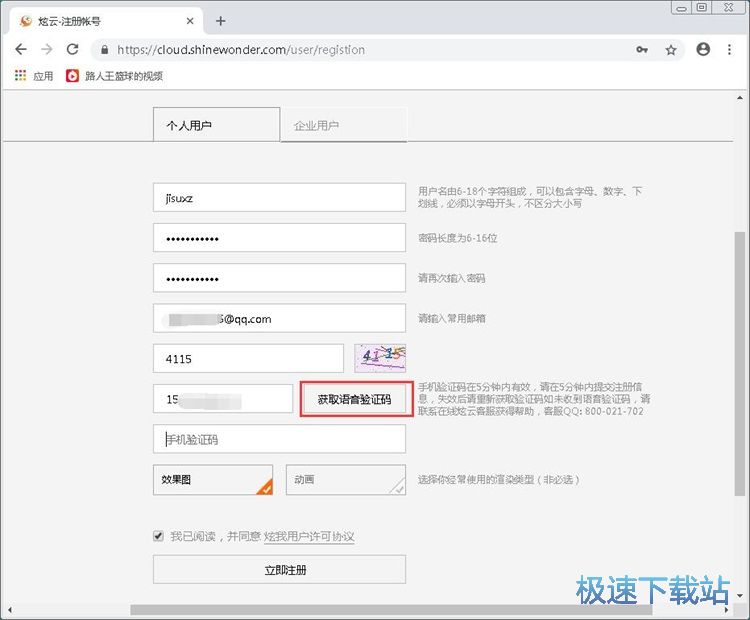The width and height of the screenshot is (750, 620).
Task: Open the Chrome profile avatar
Action: [703, 49]
